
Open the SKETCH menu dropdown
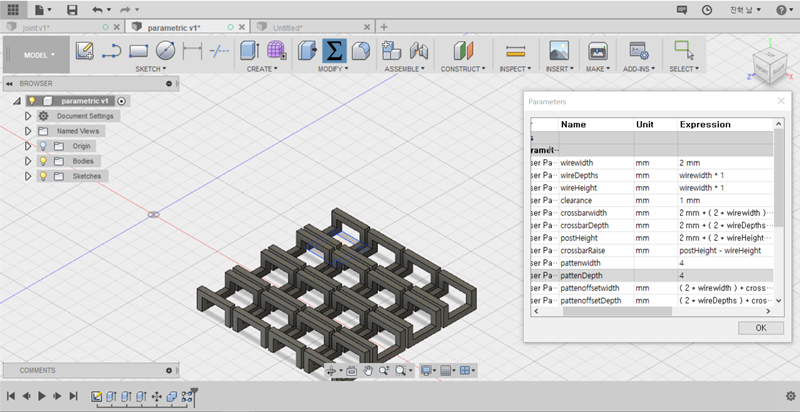(151, 69)
